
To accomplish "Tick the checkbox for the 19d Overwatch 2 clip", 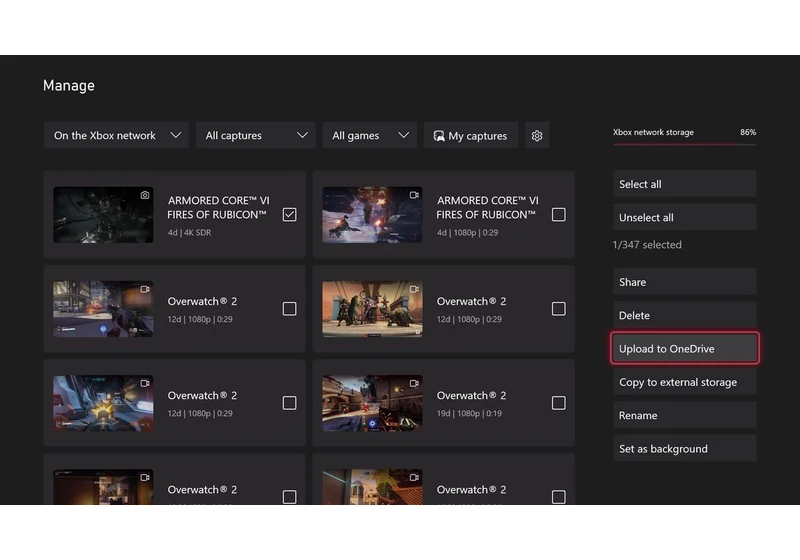I will click(x=559, y=403).
